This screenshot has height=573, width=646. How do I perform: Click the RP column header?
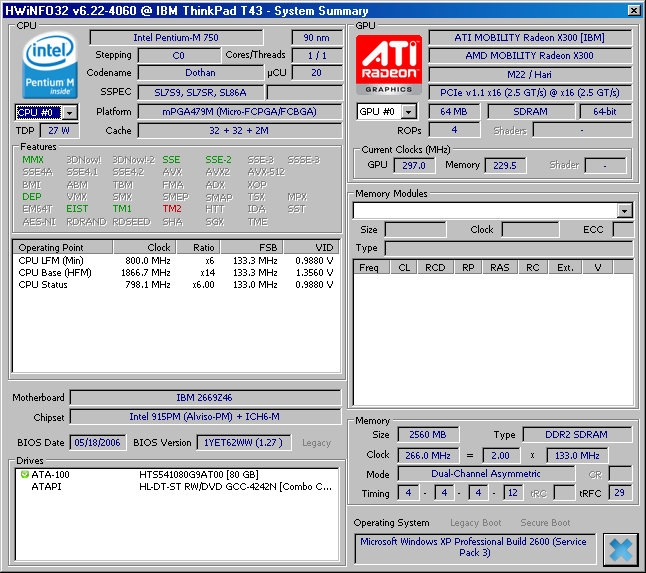pyautogui.click(x=468, y=268)
